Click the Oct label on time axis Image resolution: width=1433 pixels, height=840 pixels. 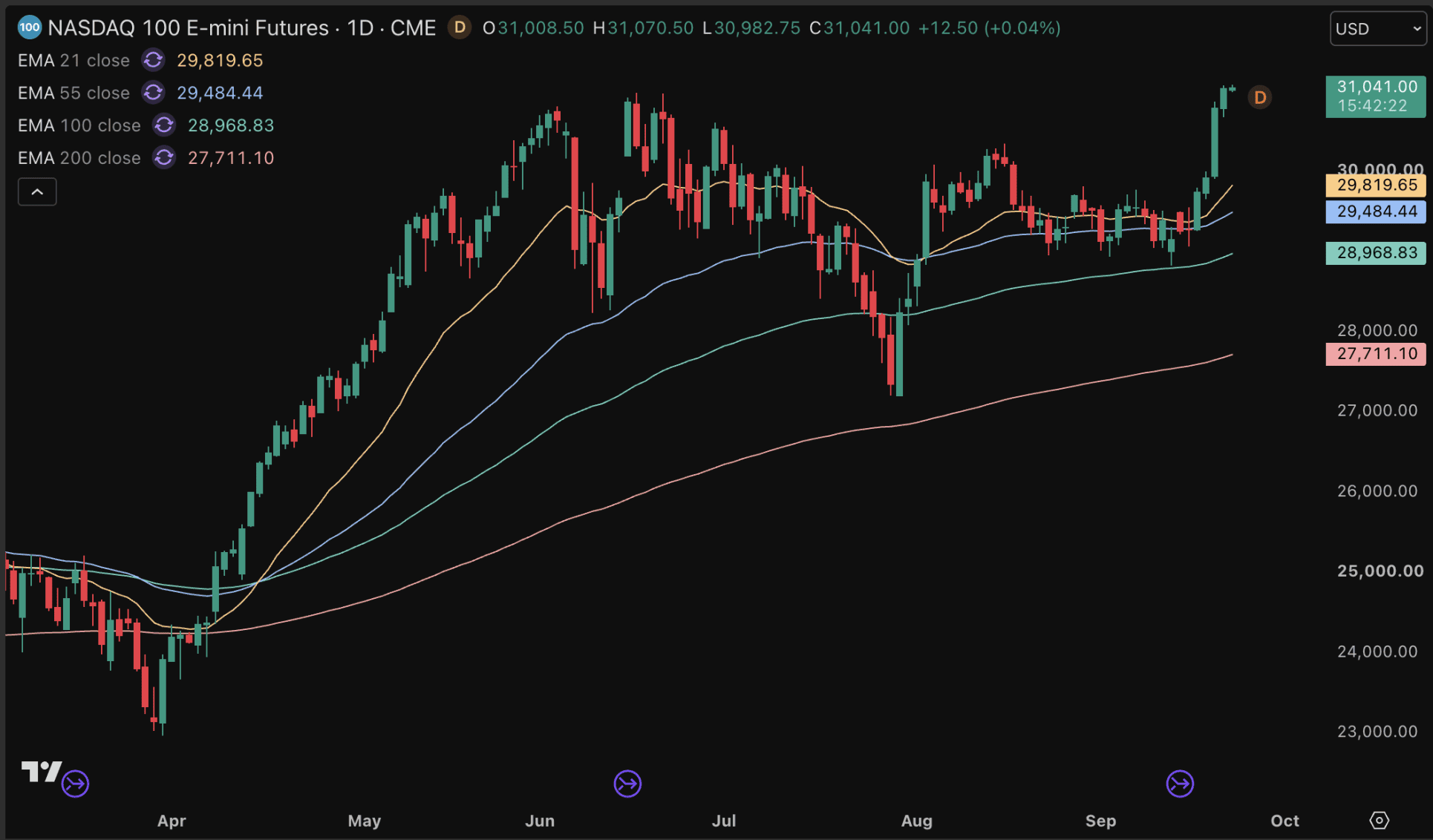(x=1285, y=821)
